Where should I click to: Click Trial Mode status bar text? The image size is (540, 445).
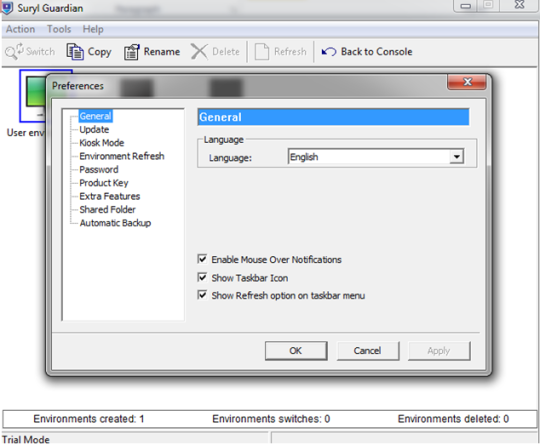(26, 439)
